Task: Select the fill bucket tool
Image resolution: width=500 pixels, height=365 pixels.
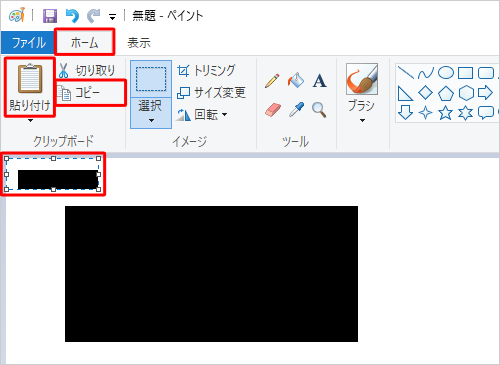Action: pyautogui.click(x=296, y=80)
